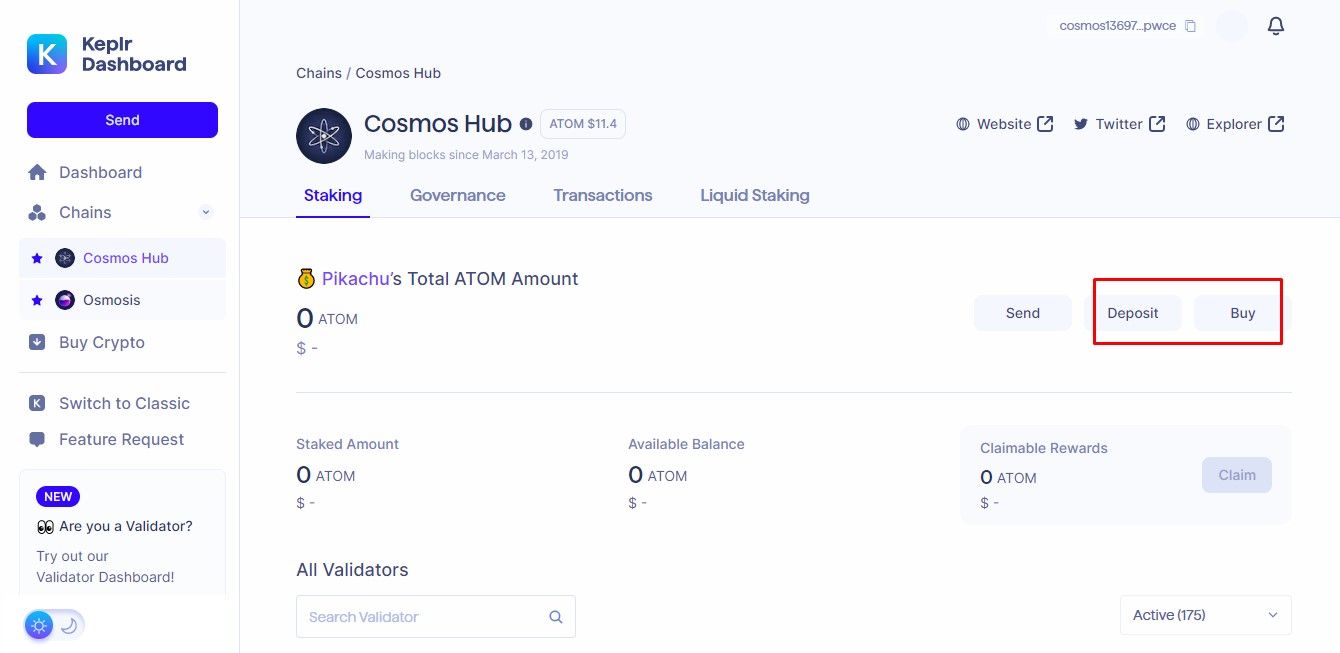
Task: Click the external link icon after Twitter
Action: (1157, 124)
